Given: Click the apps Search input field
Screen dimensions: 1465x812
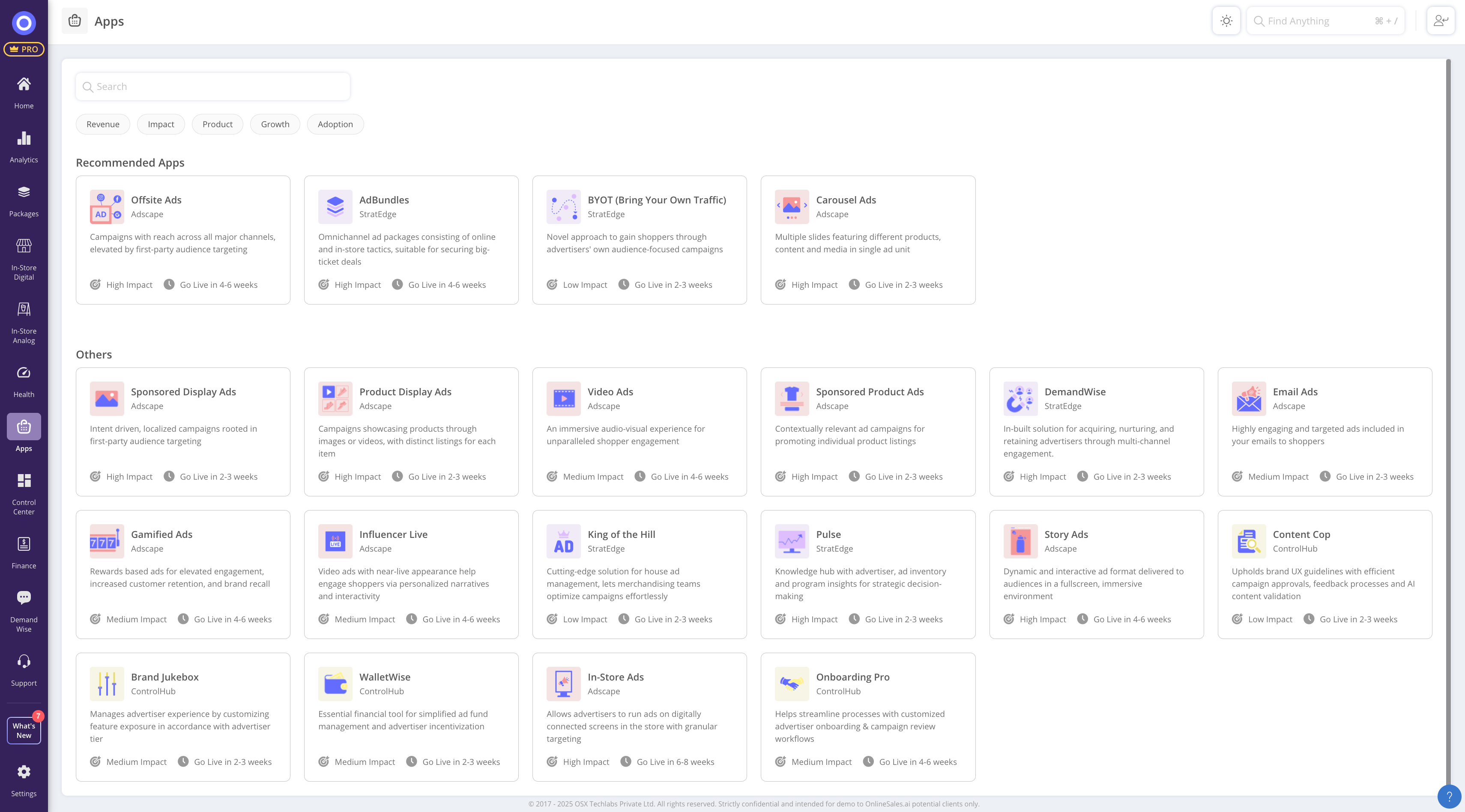Looking at the screenshot, I should 213,87.
